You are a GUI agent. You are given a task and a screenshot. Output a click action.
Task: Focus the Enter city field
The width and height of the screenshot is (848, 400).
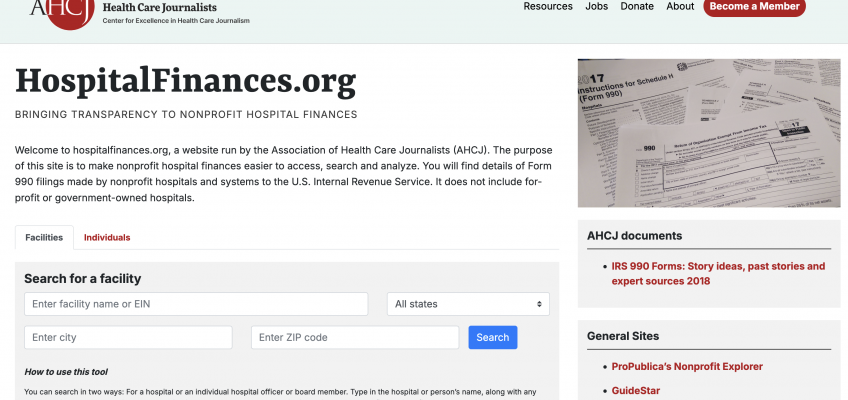coord(128,337)
